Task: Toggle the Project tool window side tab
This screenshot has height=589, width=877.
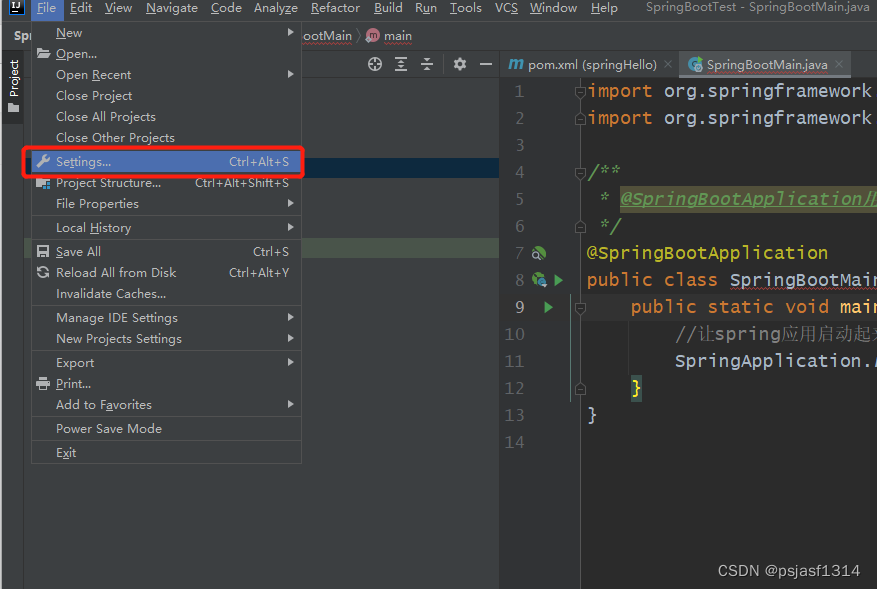Action: pos(14,87)
